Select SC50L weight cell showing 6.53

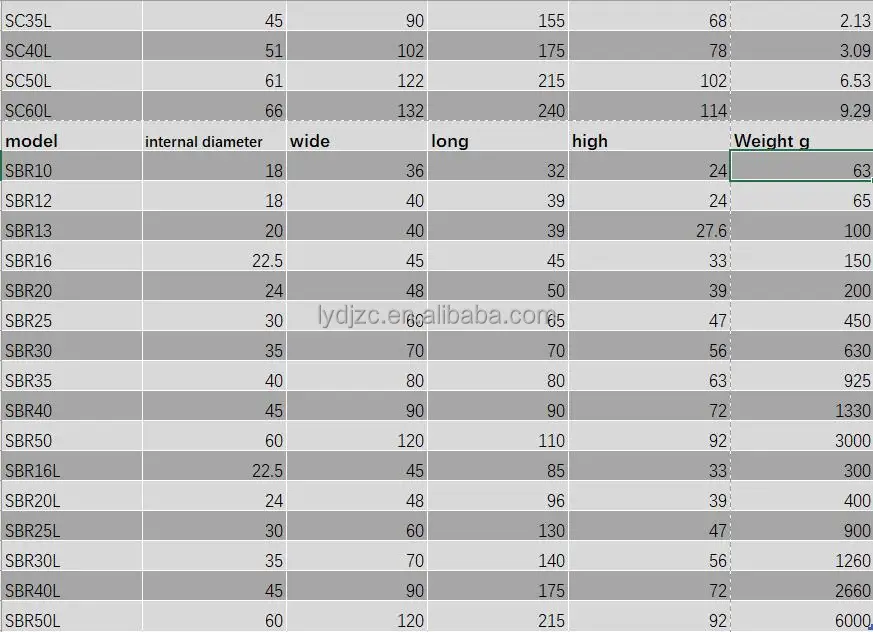tap(800, 80)
